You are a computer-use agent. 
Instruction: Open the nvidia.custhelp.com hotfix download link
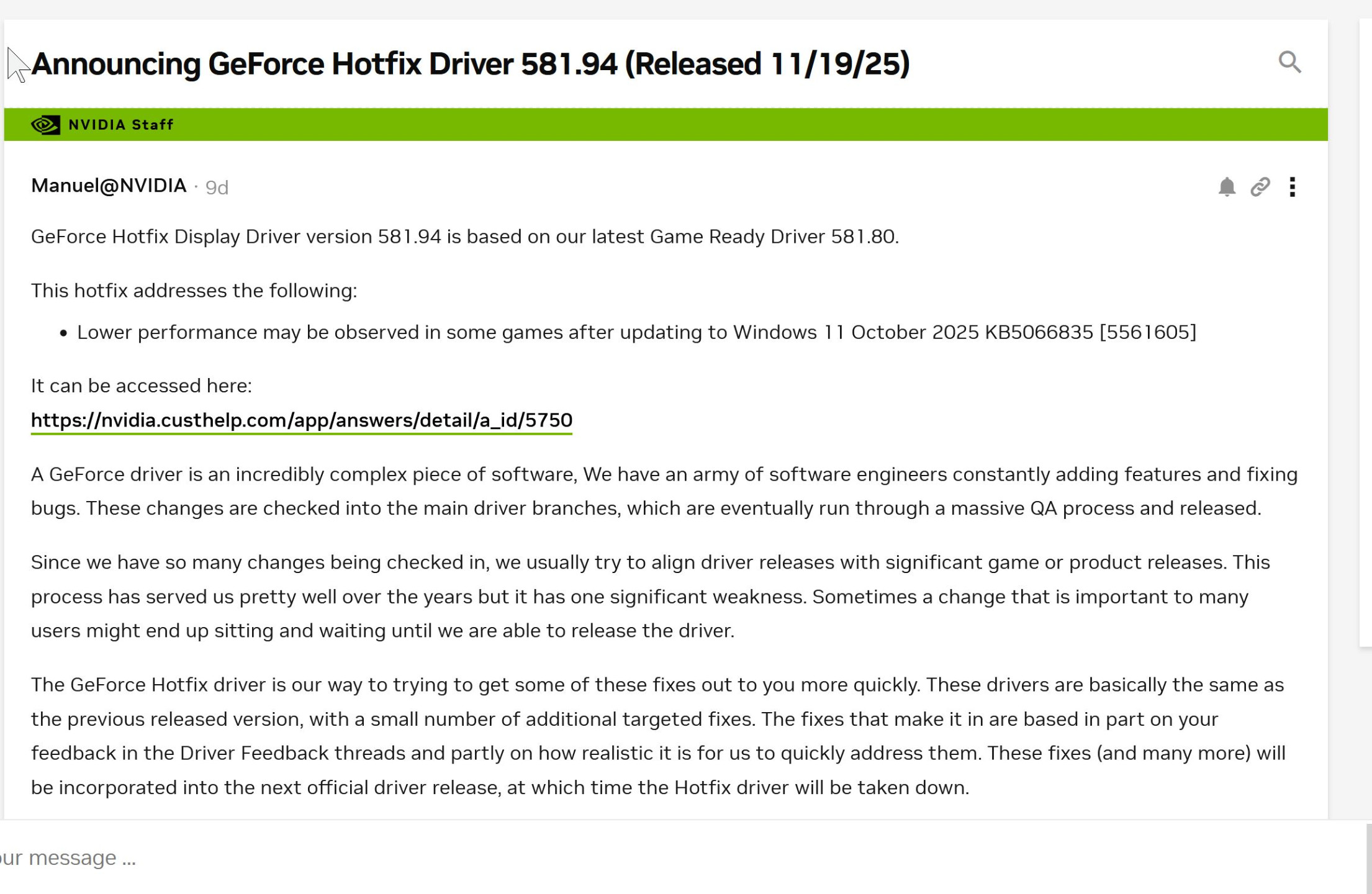(x=302, y=420)
